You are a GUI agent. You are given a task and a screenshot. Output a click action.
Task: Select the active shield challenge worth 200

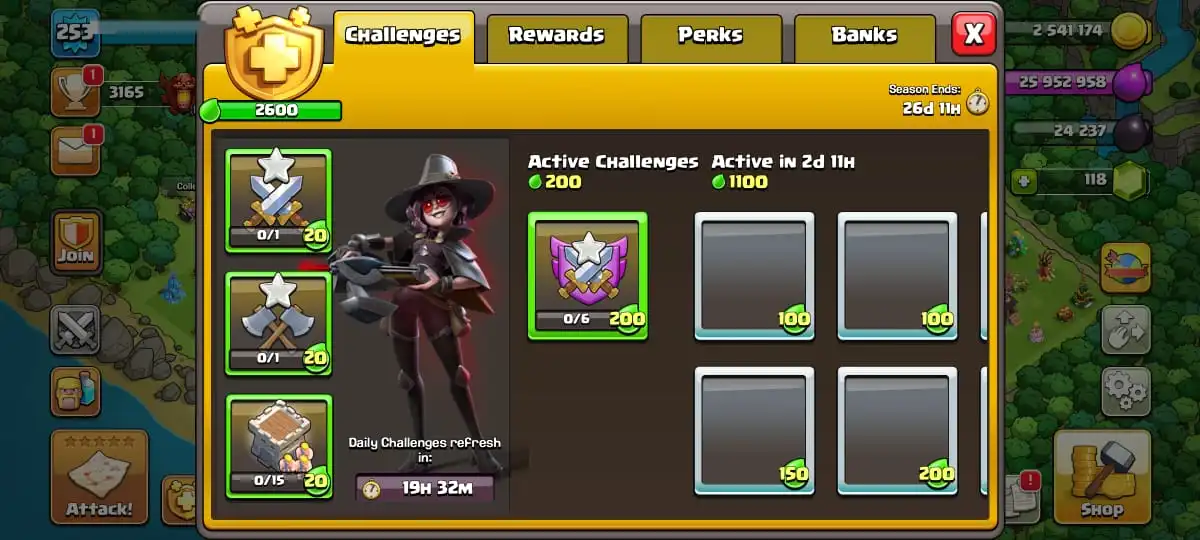[x=587, y=276]
